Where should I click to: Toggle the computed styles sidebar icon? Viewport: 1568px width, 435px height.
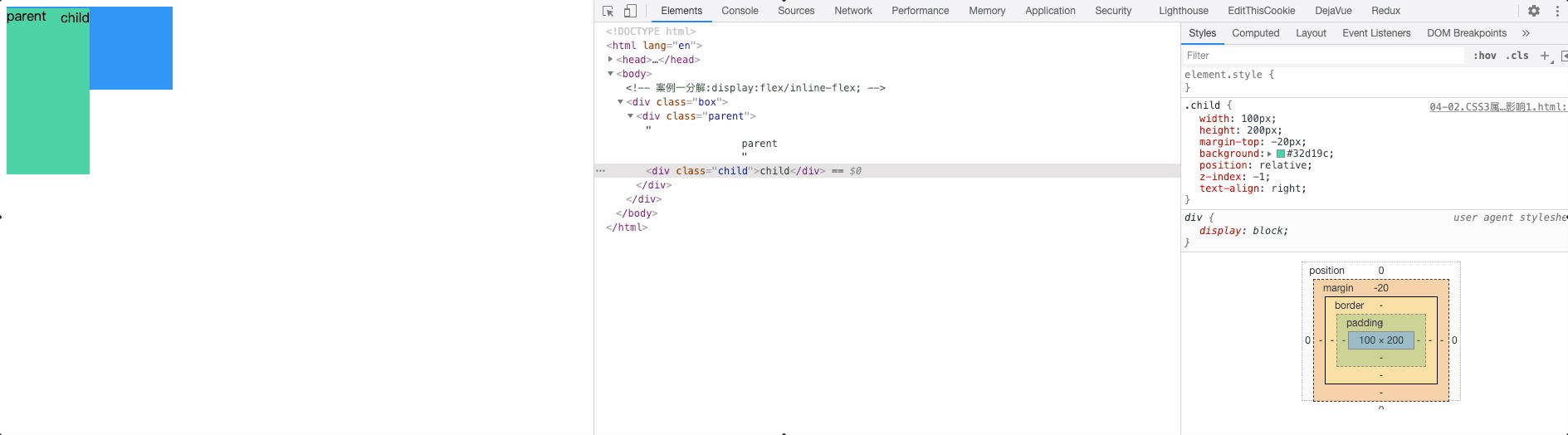[x=1564, y=56]
